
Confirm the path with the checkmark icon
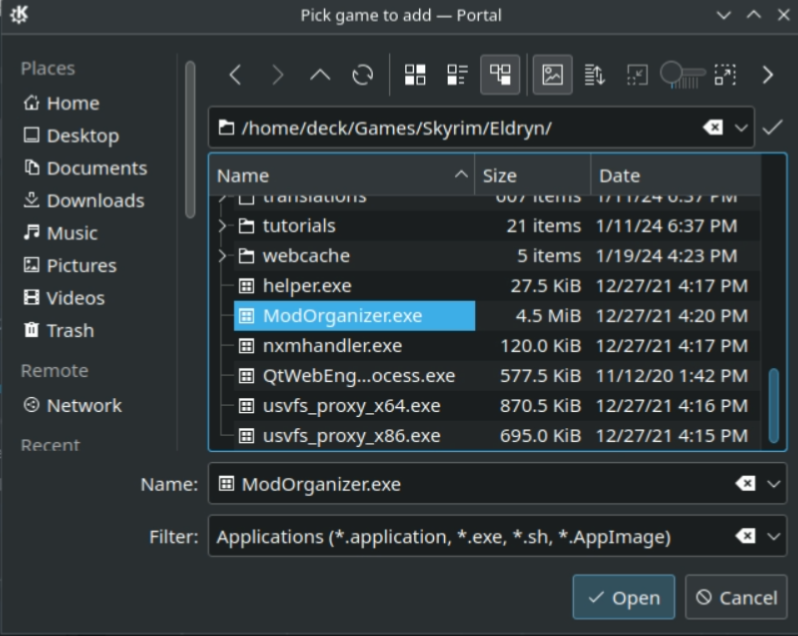pyautogui.click(x=771, y=128)
